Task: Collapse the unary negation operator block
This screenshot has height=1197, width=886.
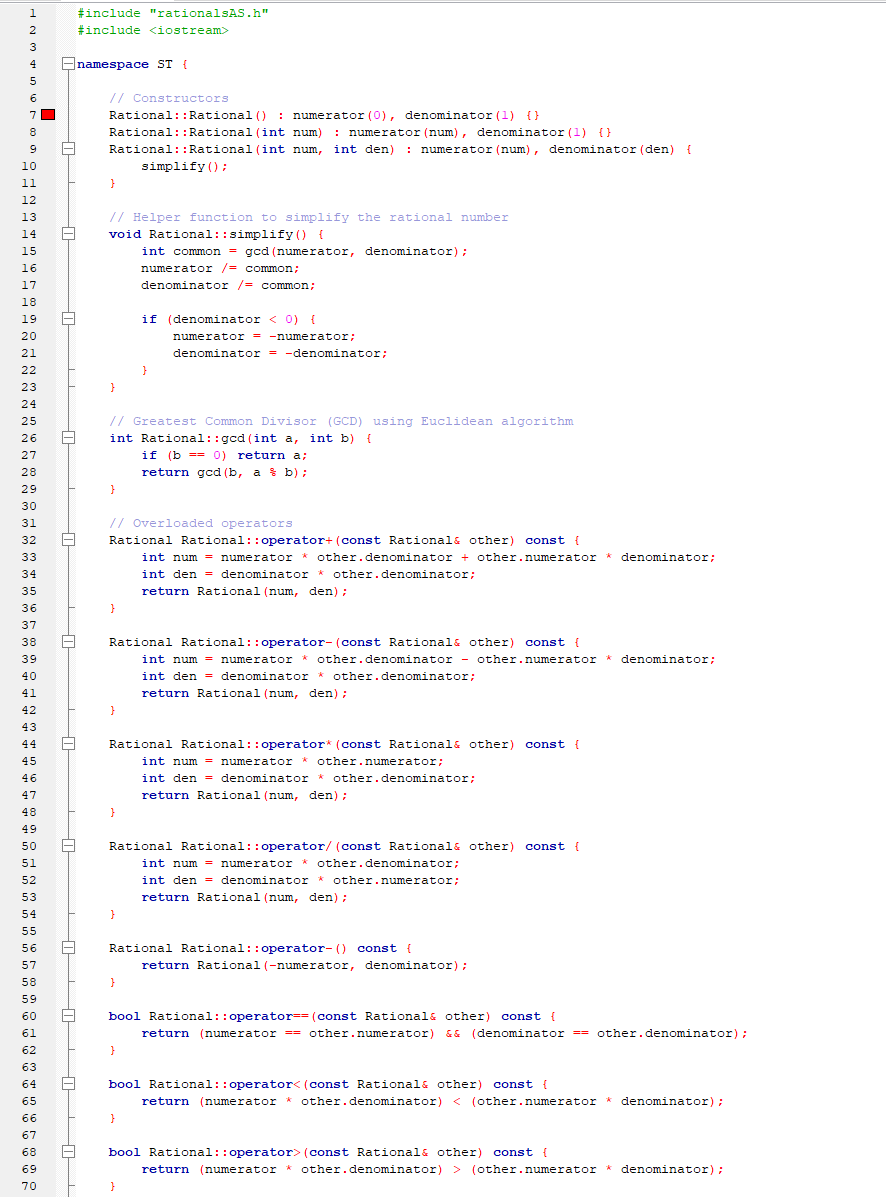Action: coord(66,948)
